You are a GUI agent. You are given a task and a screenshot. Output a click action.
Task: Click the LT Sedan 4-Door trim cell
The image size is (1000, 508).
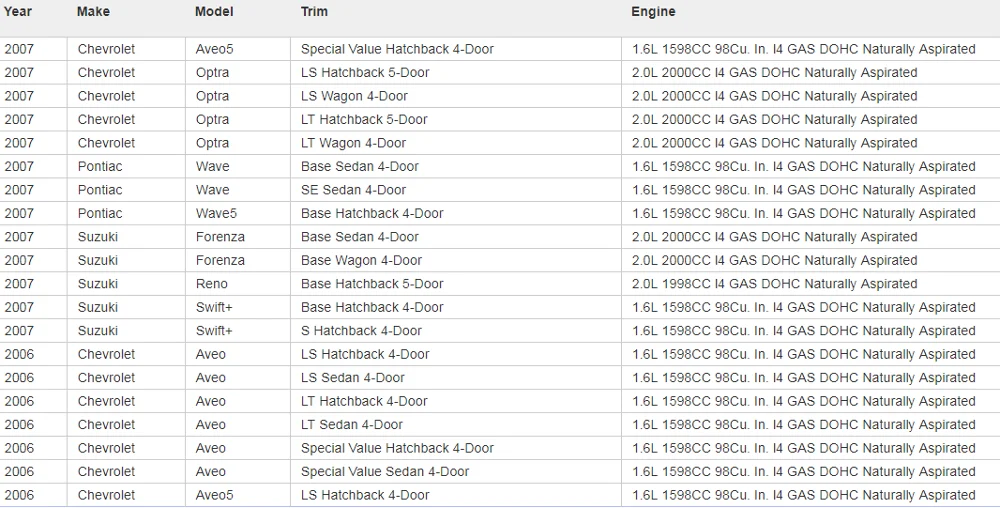(x=352, y=425)
